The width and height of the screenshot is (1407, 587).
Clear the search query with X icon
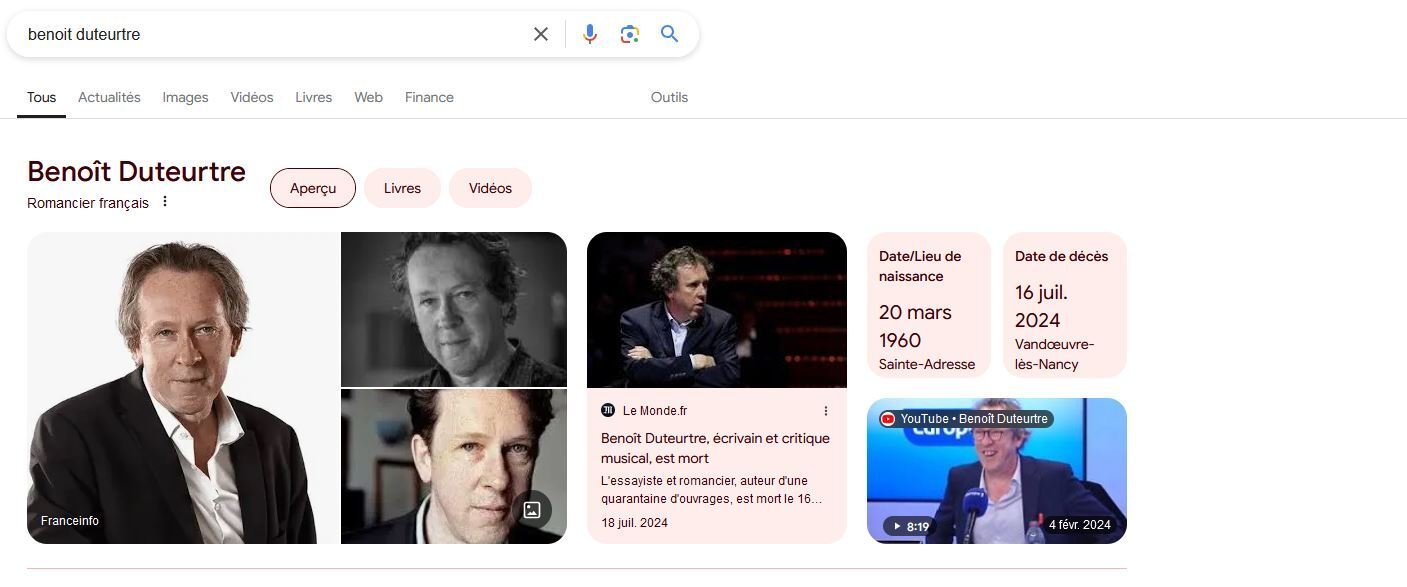point(541,34)
